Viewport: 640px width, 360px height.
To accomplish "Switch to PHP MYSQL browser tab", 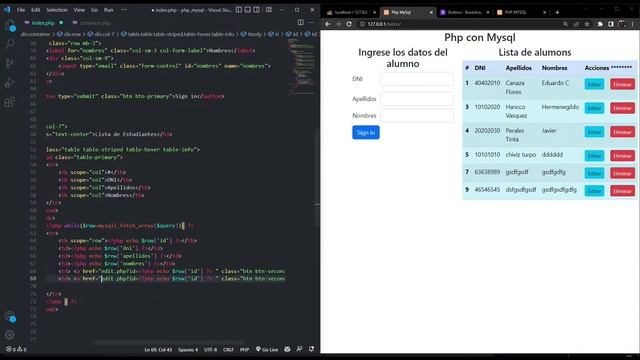I will pyautogui.click(x=521, y=13).
